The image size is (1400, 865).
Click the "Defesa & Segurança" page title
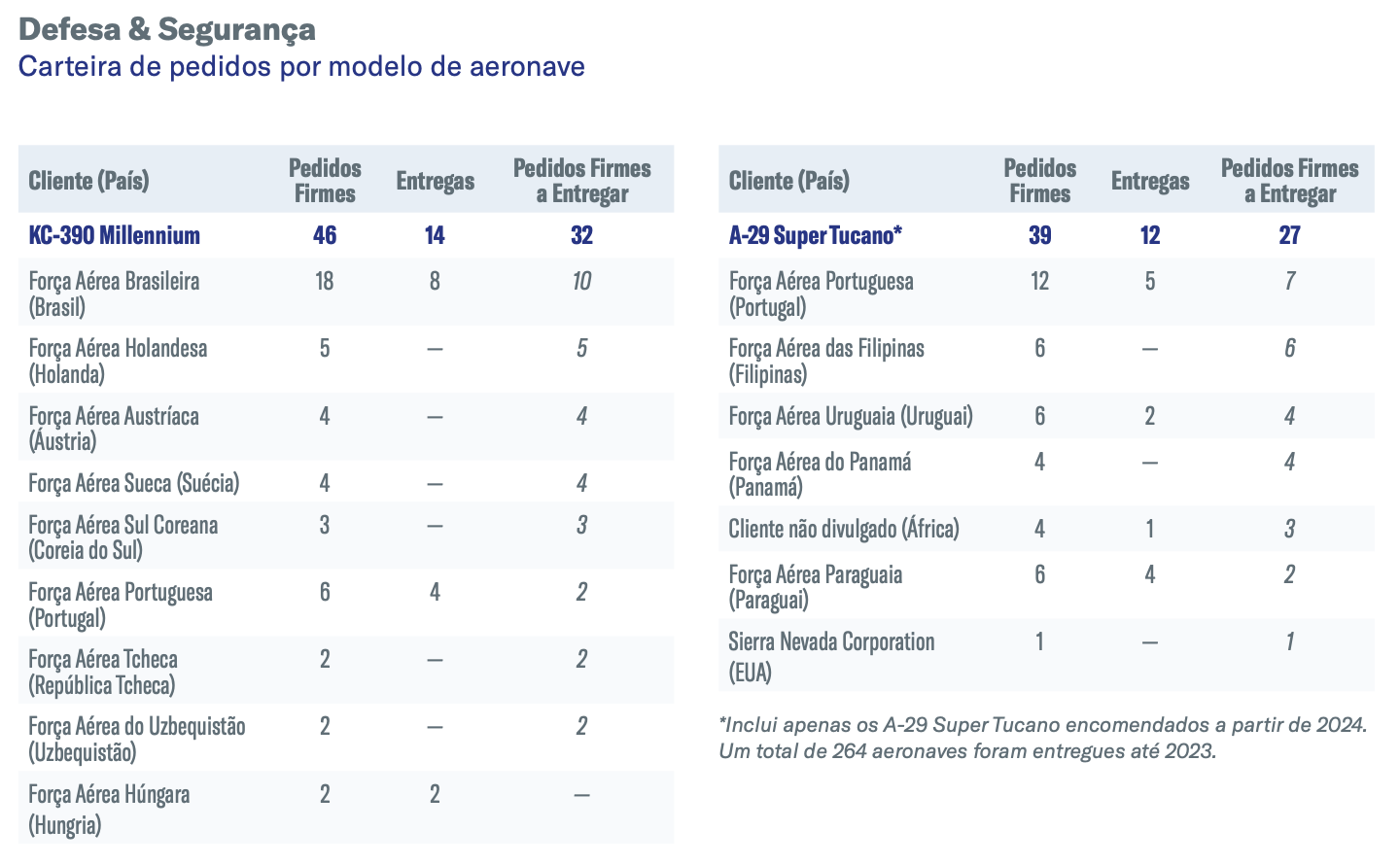coord(167,29)
